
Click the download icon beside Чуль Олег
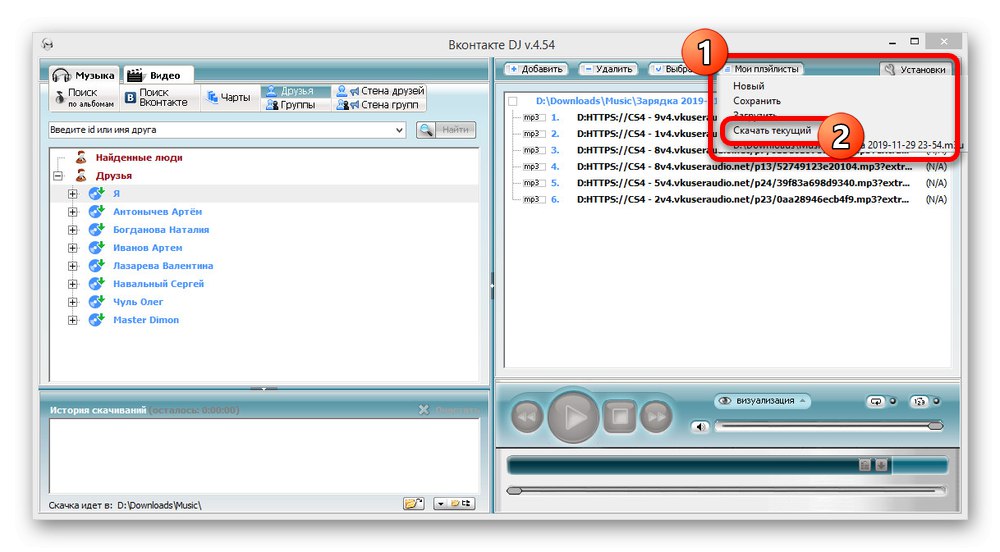96,301
